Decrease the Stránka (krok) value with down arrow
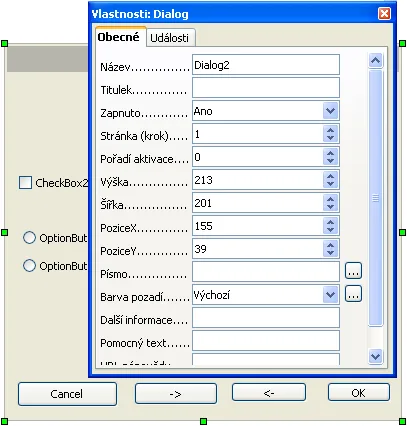407x426 pixels. (330, 138)
